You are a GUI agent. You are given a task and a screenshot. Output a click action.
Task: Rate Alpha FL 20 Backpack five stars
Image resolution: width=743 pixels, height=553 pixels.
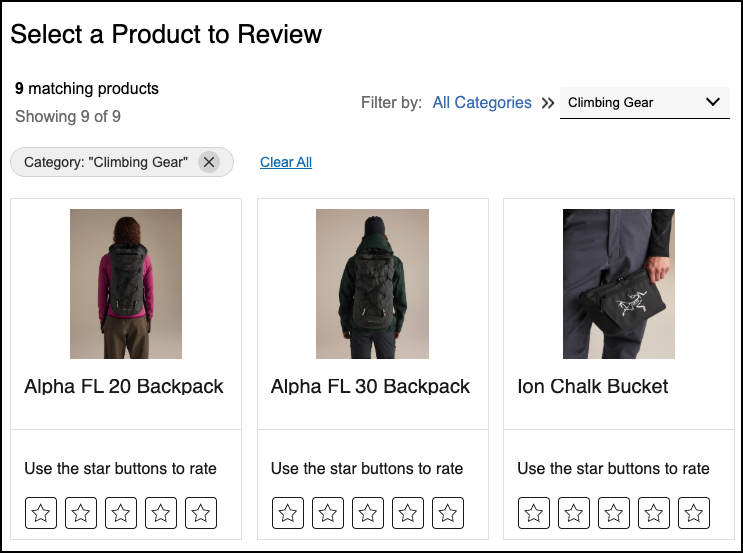pyautogui.click(x=201, y=513)
